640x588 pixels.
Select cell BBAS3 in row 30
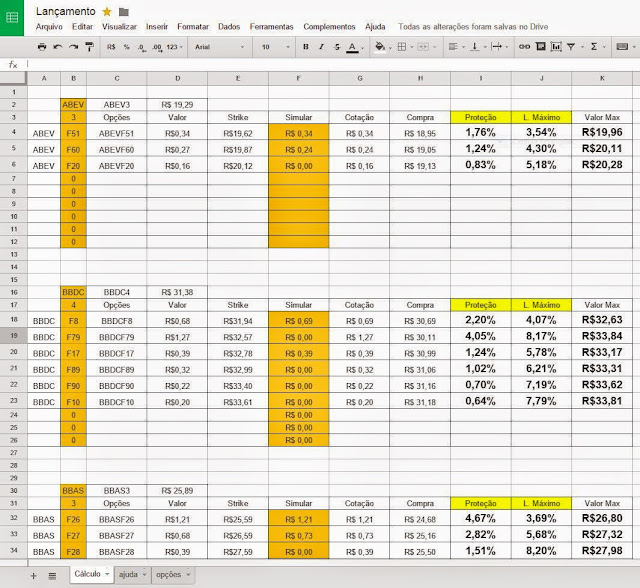[116, 491]
